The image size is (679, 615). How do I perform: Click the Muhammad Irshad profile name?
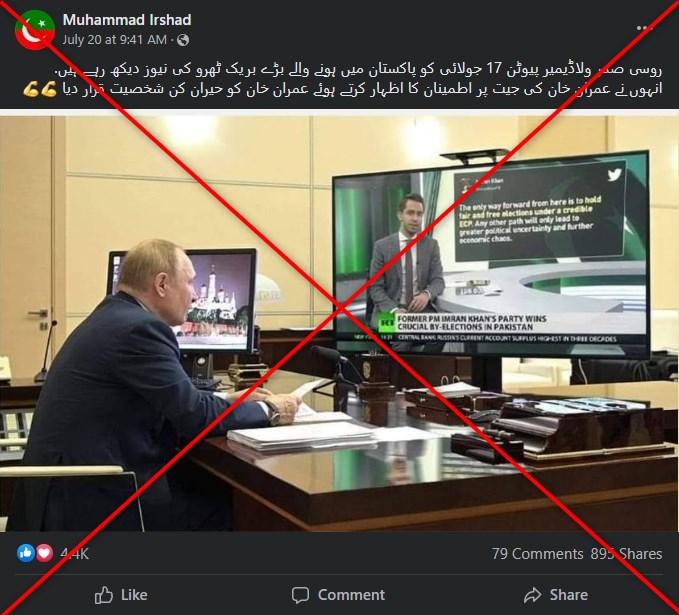click(x=127, y=20)
